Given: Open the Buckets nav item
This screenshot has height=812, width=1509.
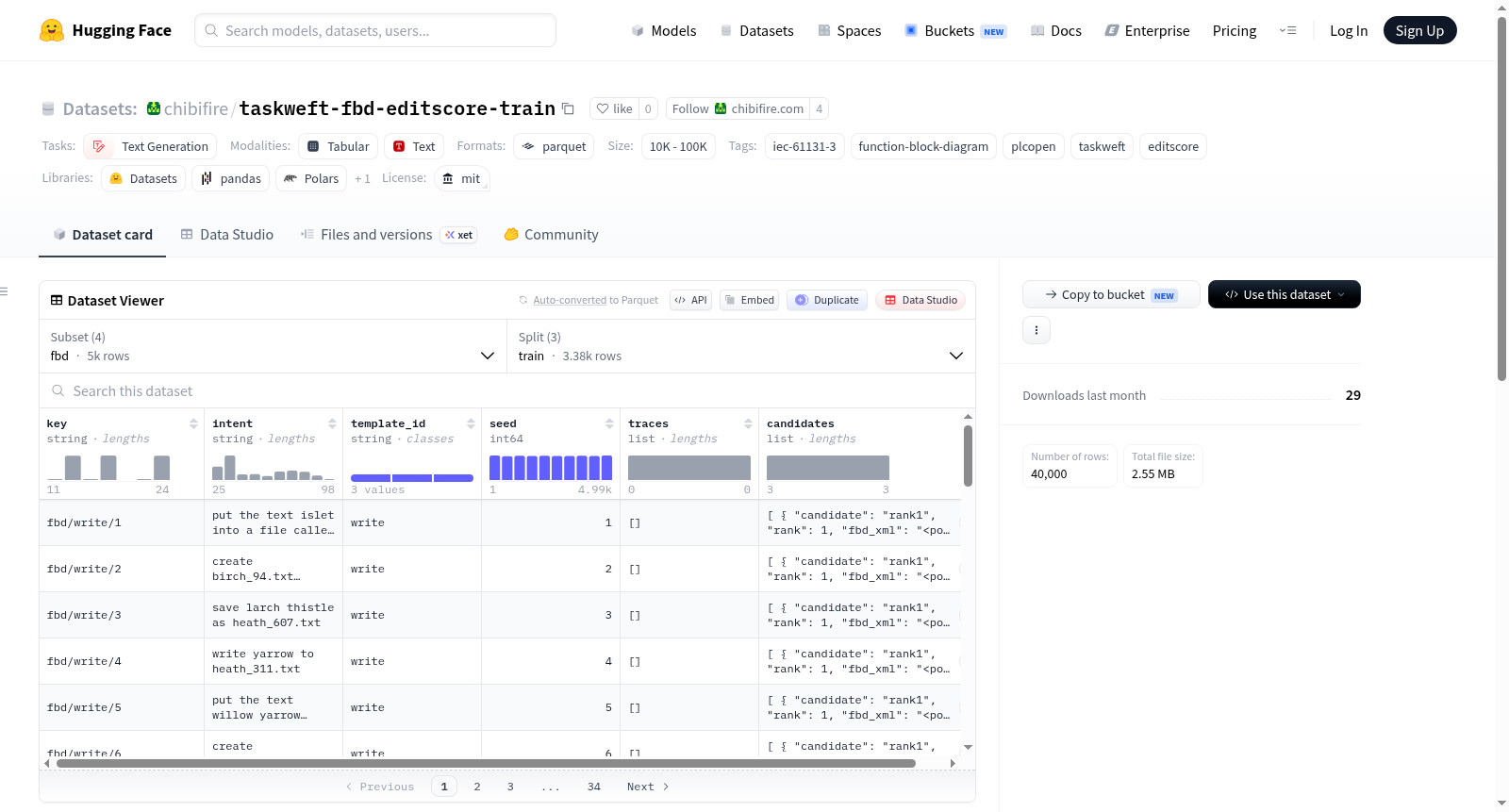Looking at the screenshot, I should click(955, 30).
